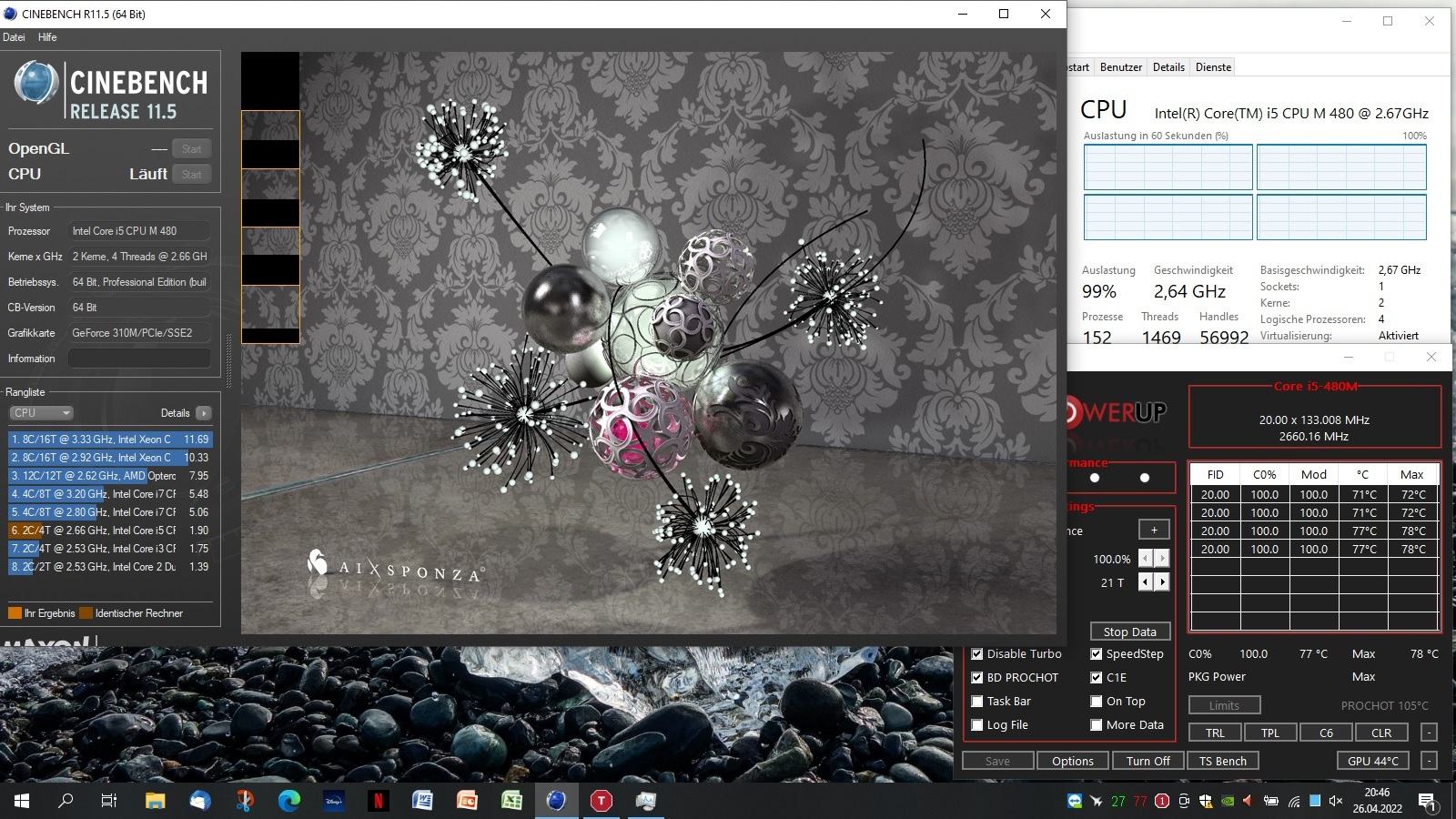Screen dimensions: 1456x819
Task: Enable More Data checkbox
Action: coord(1097,724)
